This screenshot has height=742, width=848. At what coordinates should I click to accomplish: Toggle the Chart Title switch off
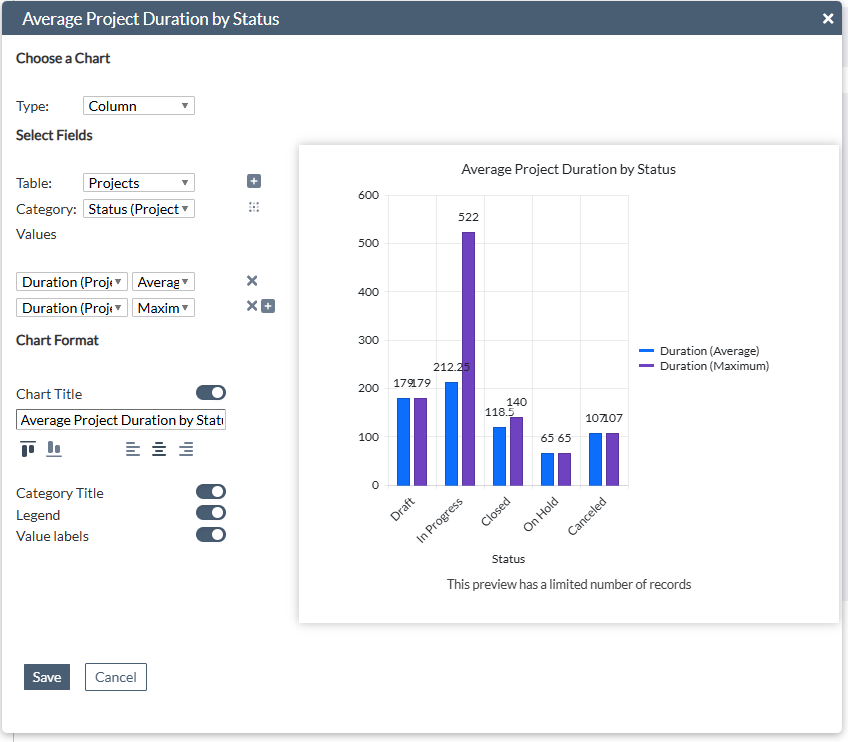pos(211,393)
